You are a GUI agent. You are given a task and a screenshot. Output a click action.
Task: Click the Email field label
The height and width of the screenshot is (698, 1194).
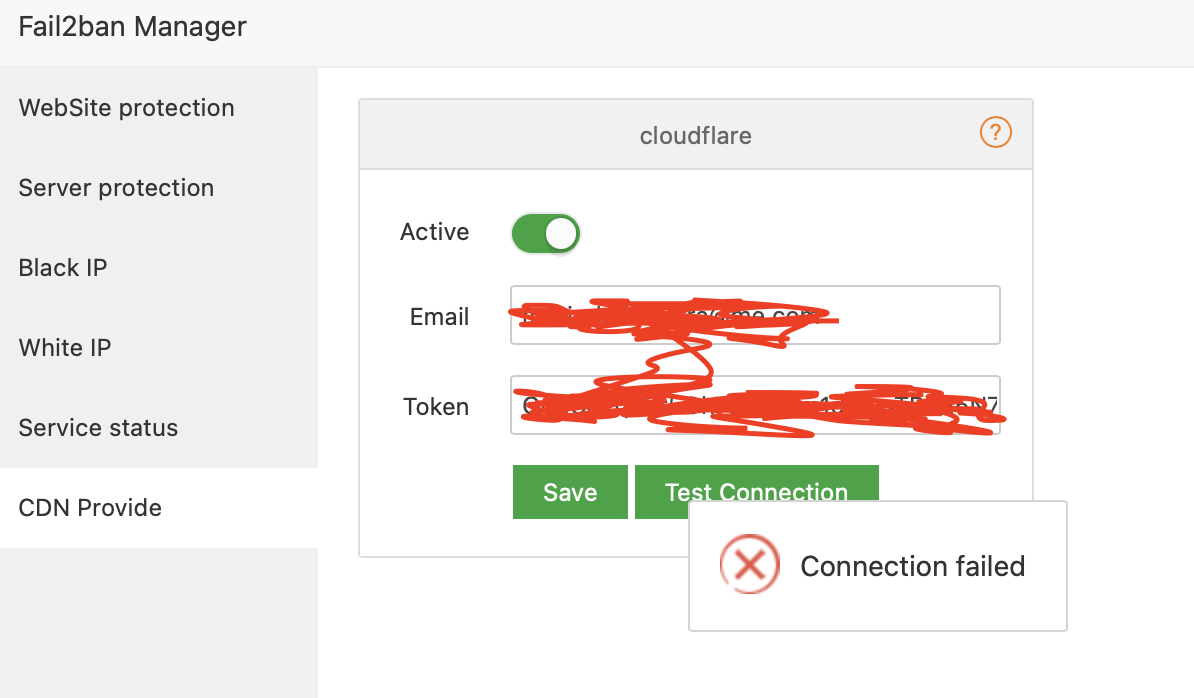coord(439,315)
